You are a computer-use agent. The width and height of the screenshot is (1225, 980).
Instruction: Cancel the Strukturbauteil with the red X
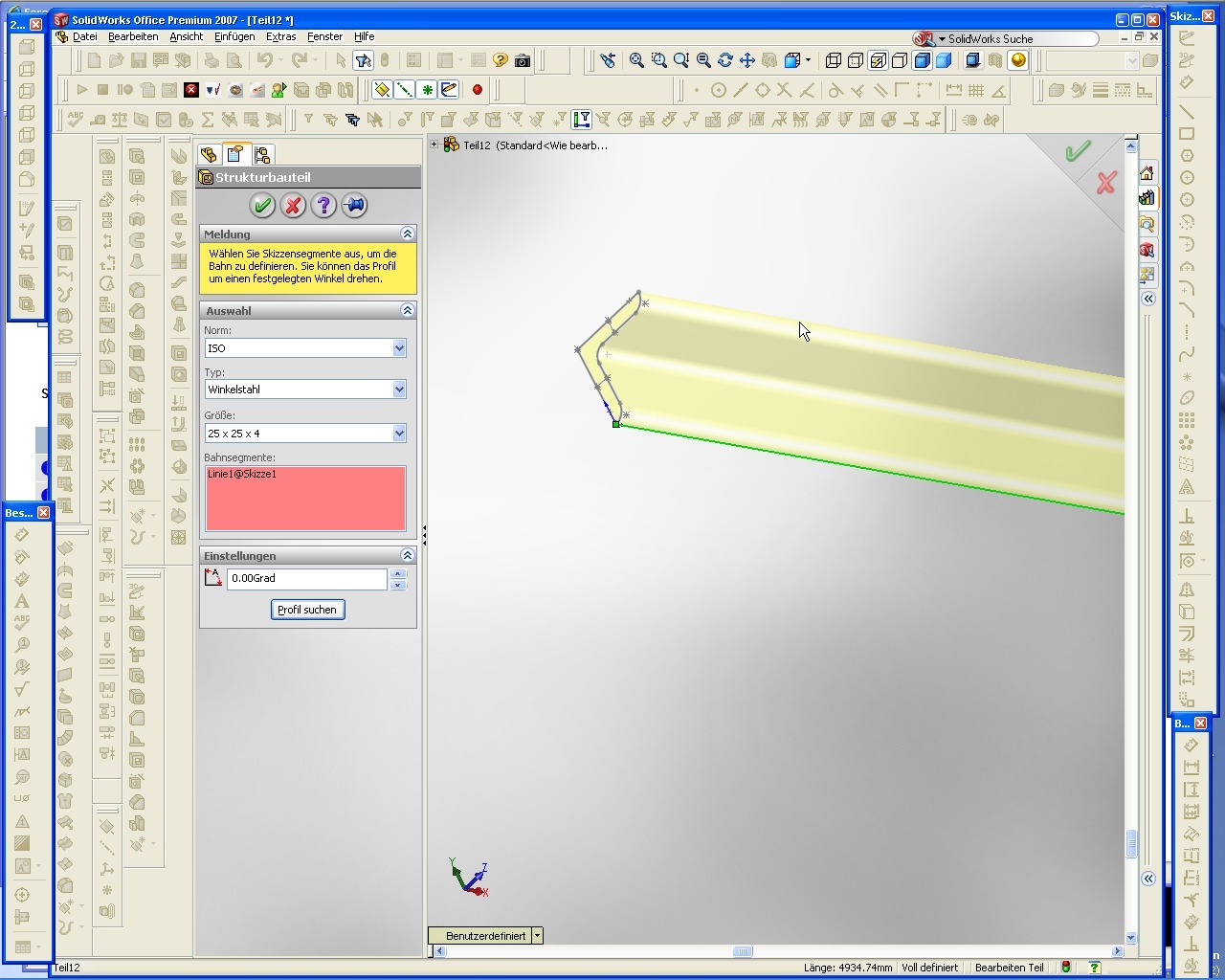click(293, 205)
